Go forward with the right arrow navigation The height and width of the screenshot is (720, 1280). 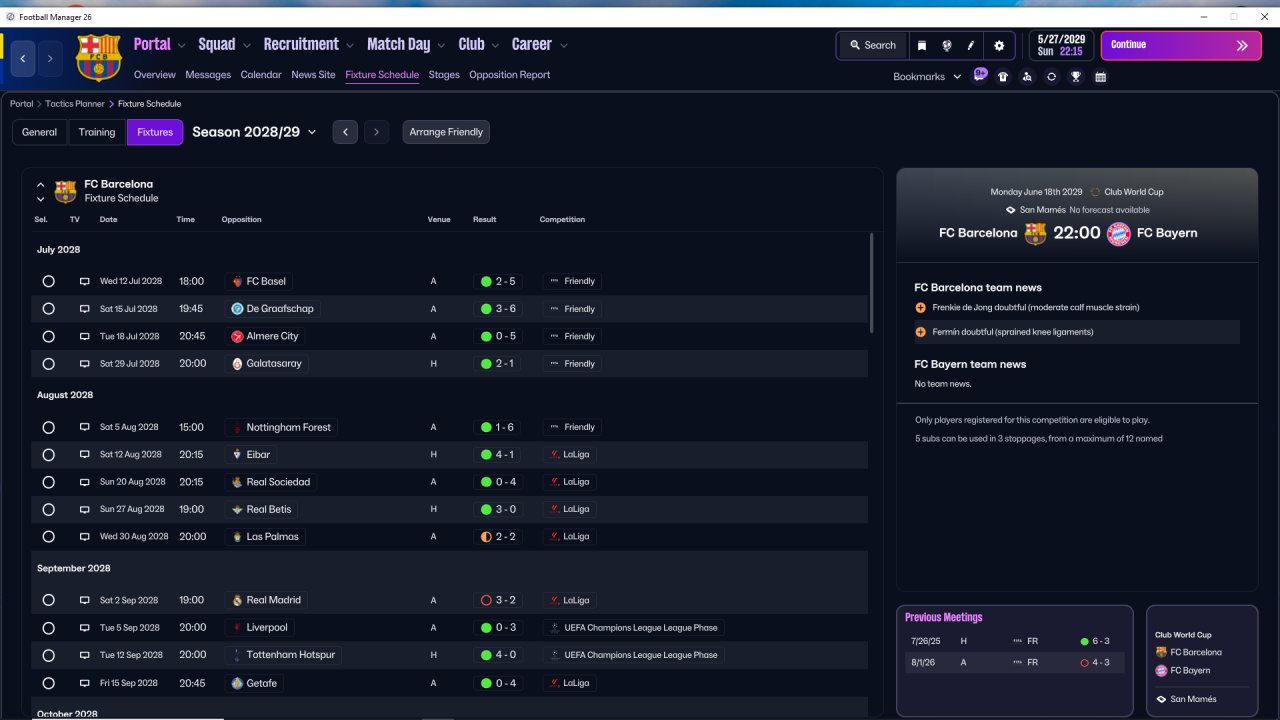click(x=49, y=59)
